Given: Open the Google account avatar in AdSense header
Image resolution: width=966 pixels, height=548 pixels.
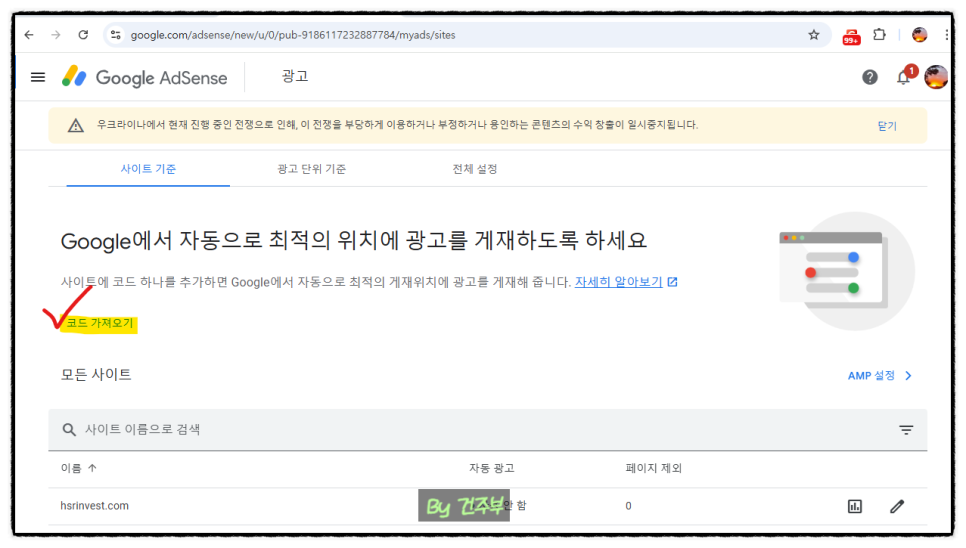Looking at the screenshot, I should [x=936, y=77].
